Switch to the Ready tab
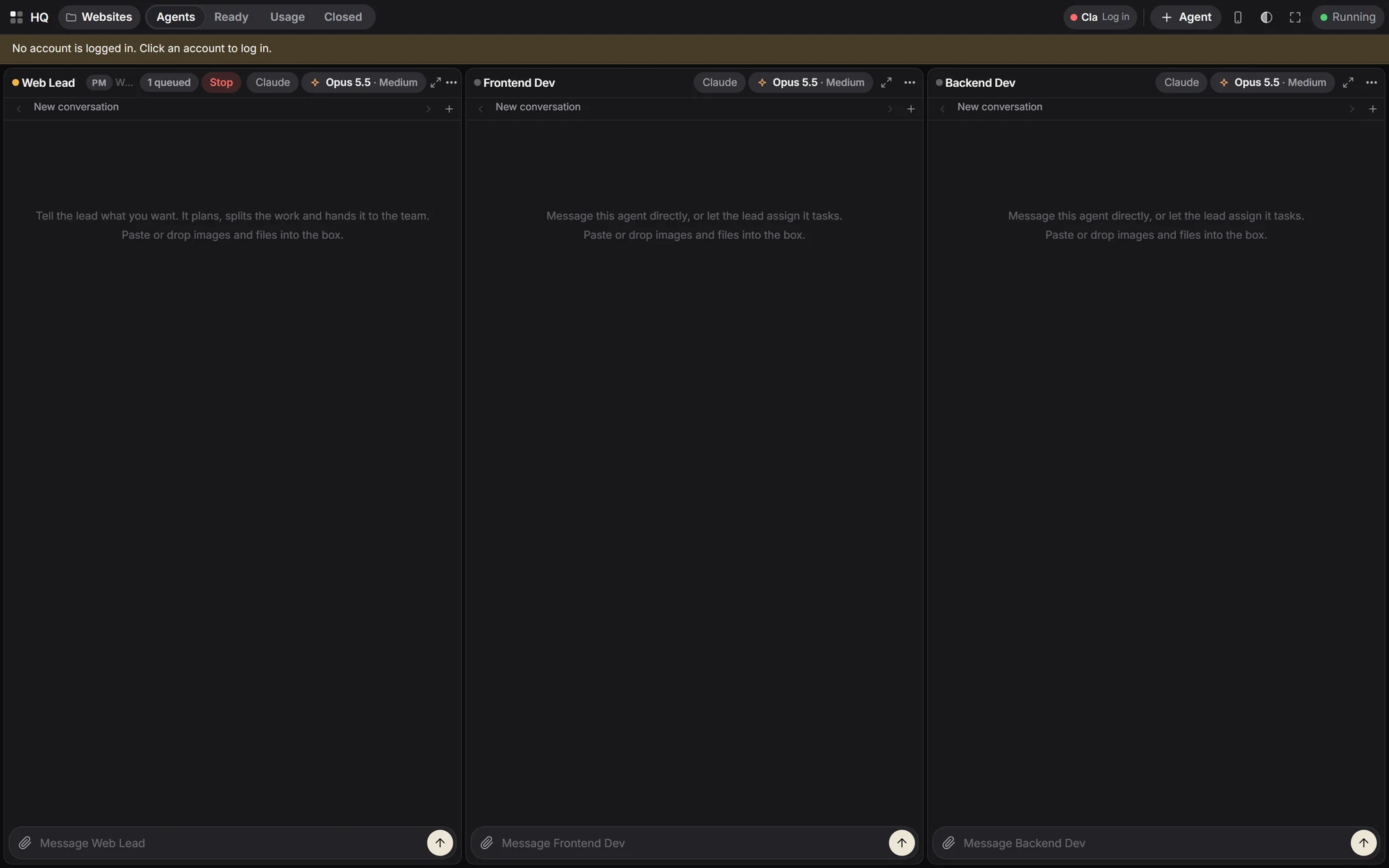 point(231,17)
